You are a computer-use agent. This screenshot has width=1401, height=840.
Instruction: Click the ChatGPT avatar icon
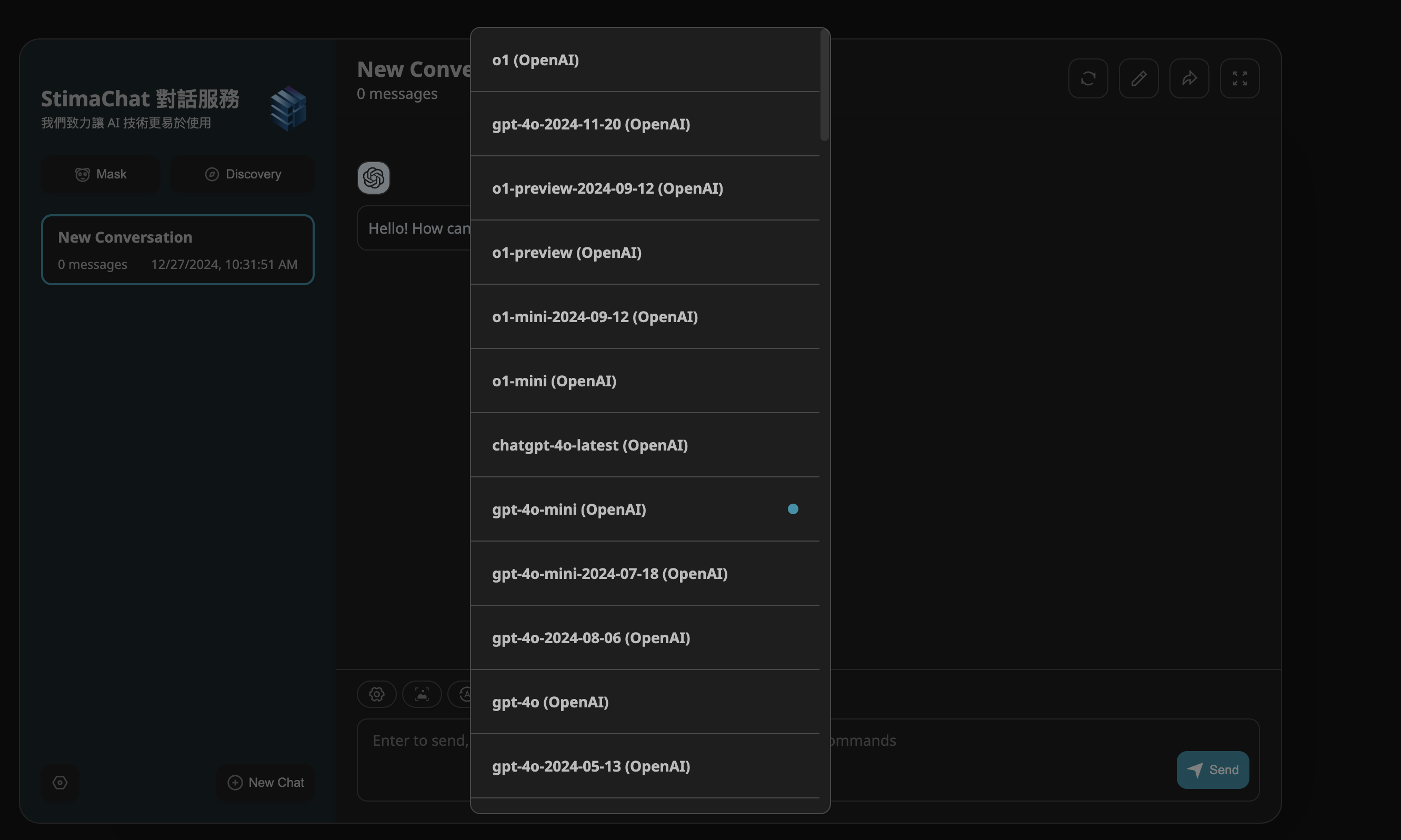pos(374,178)
